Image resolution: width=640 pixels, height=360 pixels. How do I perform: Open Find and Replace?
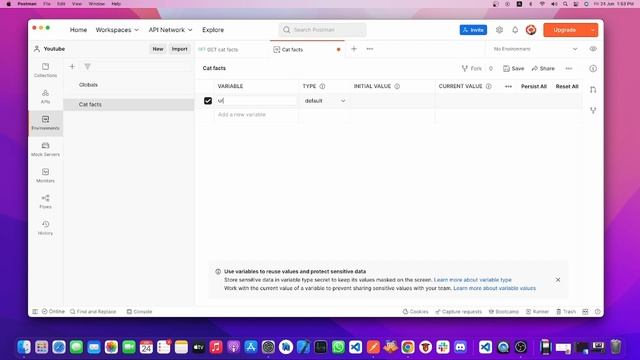93,311
